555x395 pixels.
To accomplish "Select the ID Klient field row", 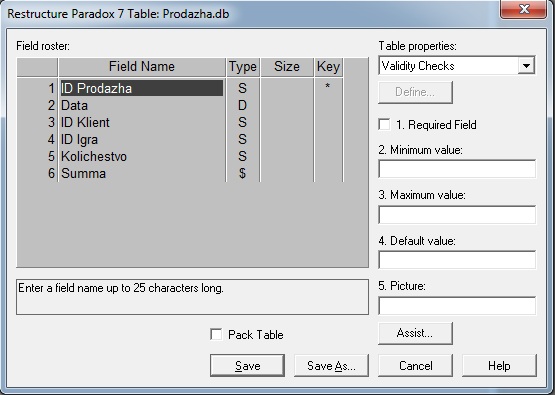I will [x=180, y=122].
